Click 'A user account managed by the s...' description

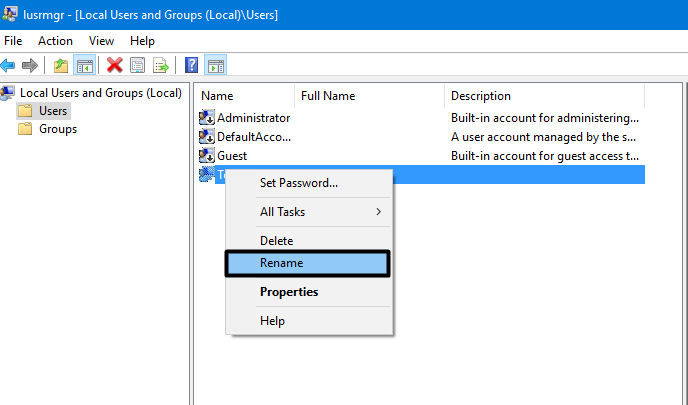[544, 137]
